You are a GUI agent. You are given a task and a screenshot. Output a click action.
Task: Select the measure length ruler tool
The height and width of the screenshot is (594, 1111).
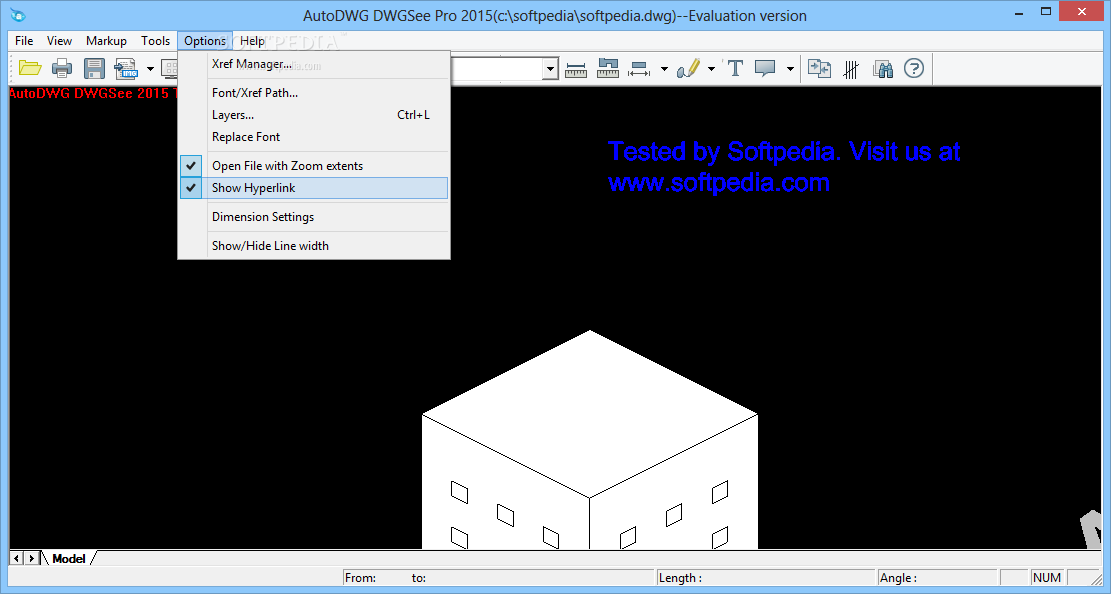pyautogui.click(x=576, y=69)
